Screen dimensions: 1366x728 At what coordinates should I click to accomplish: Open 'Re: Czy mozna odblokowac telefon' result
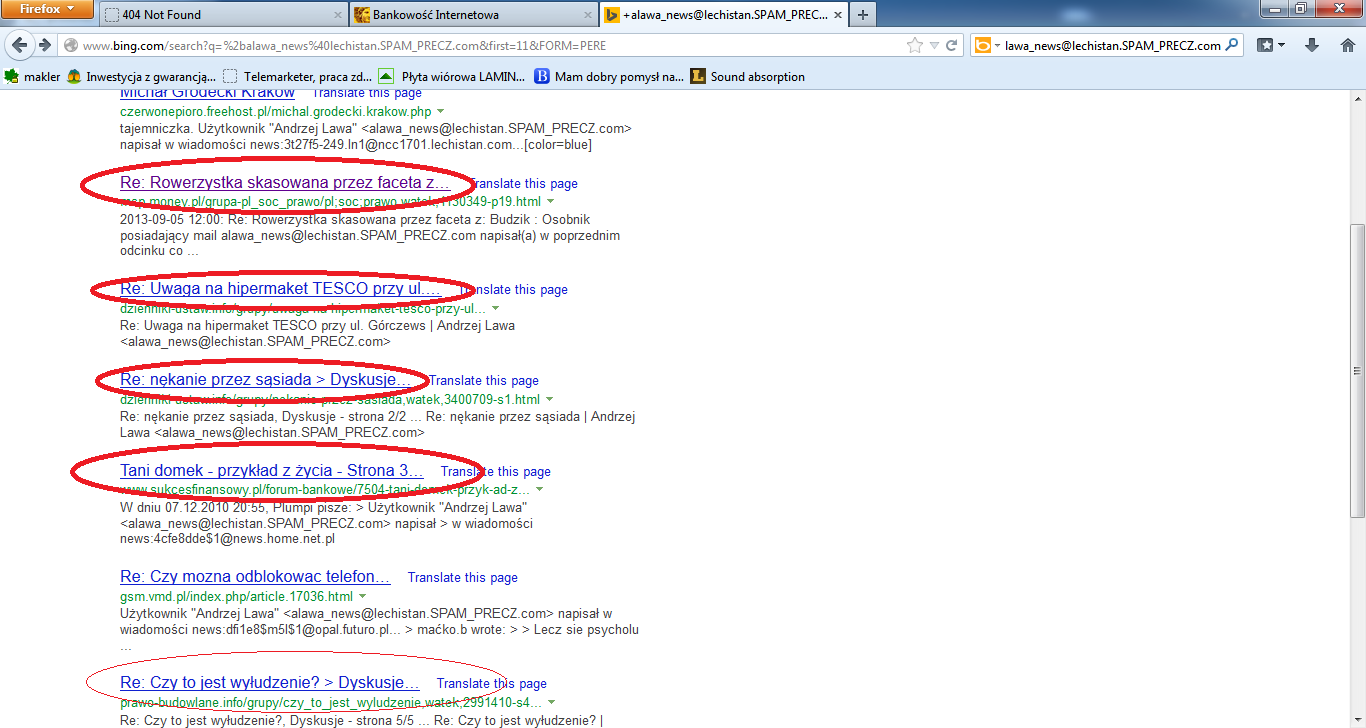254,577
